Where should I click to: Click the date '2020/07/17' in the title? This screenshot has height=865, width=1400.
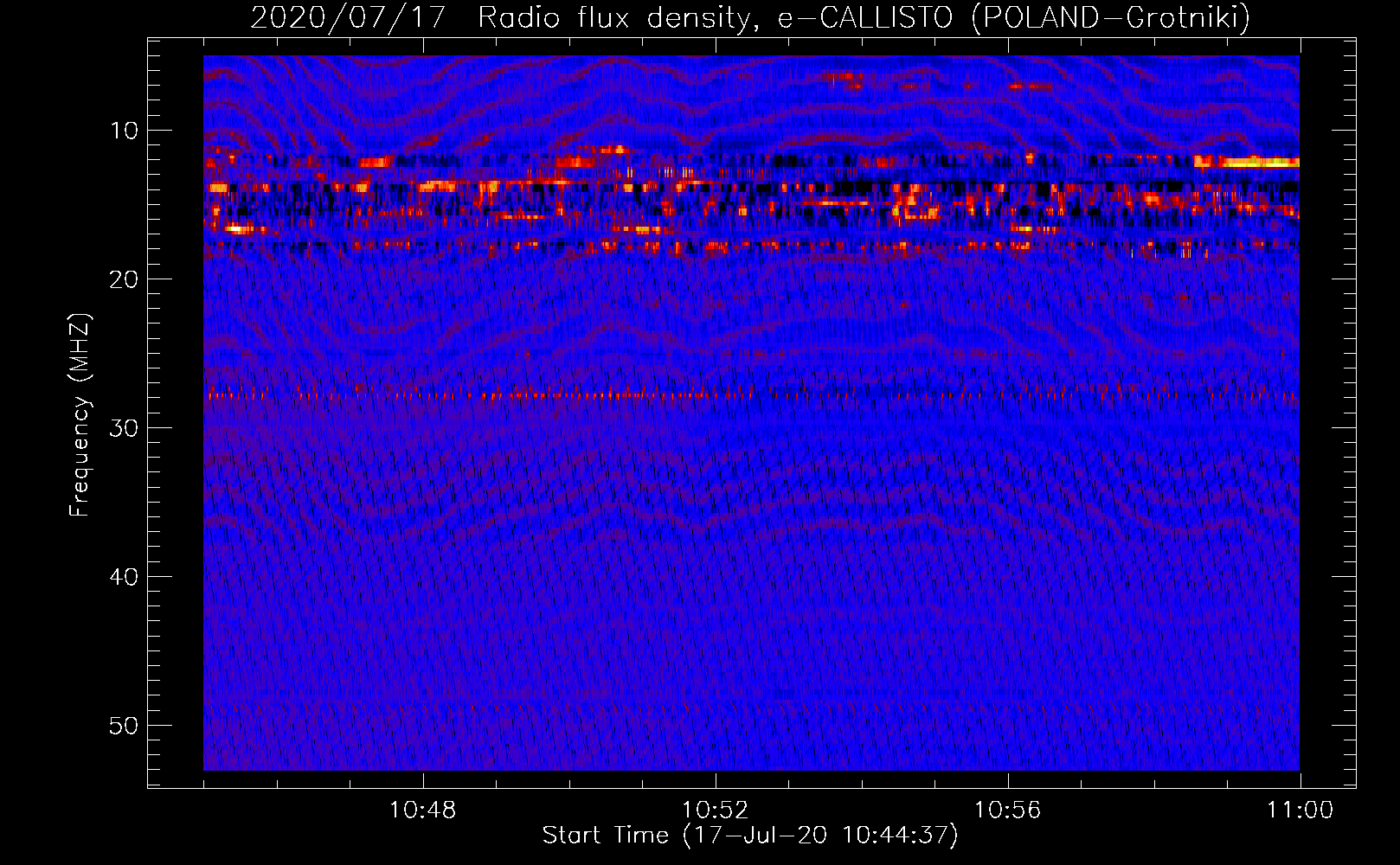coord(348,17)
